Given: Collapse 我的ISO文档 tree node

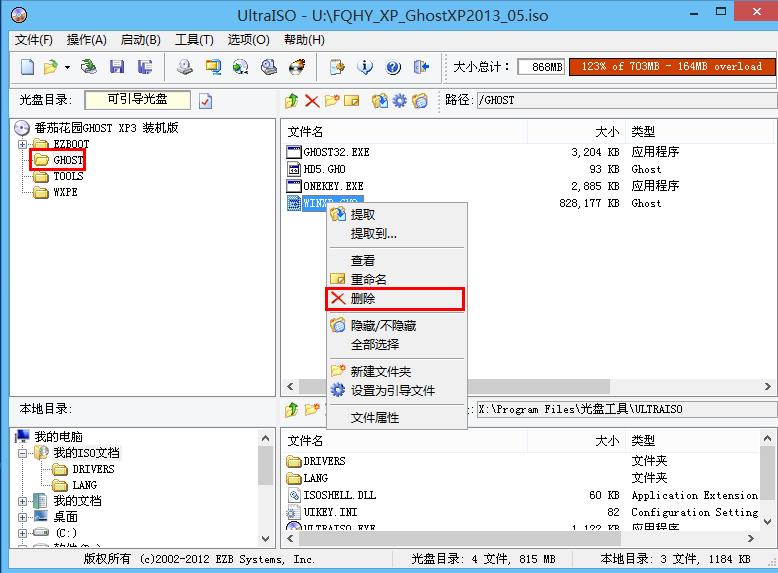Looking at the screenshot, I should point(23,453).
